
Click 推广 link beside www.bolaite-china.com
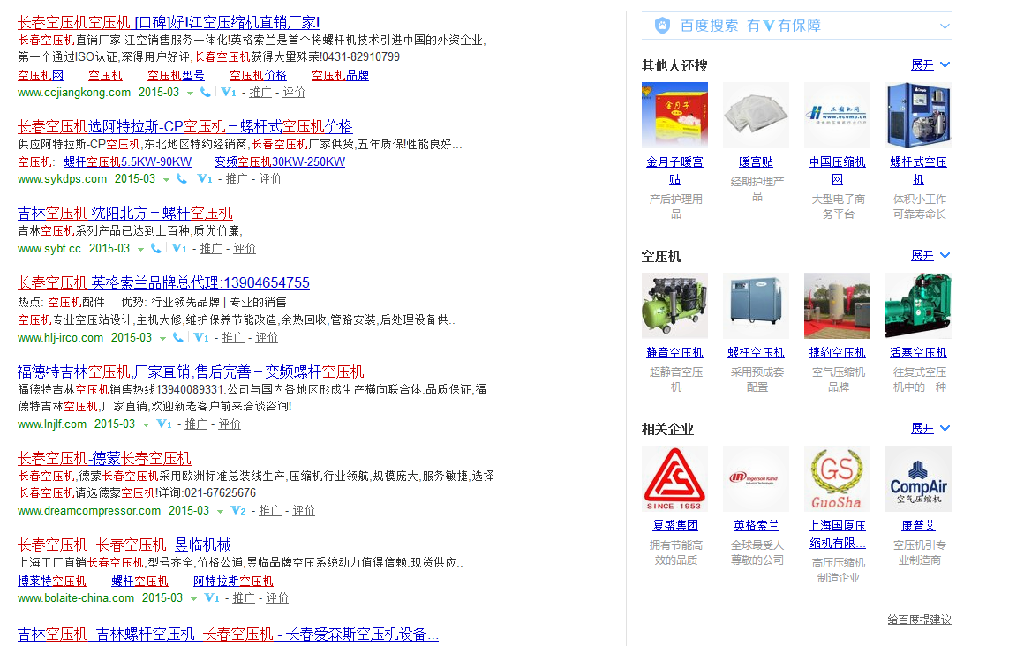pos(244,598)
